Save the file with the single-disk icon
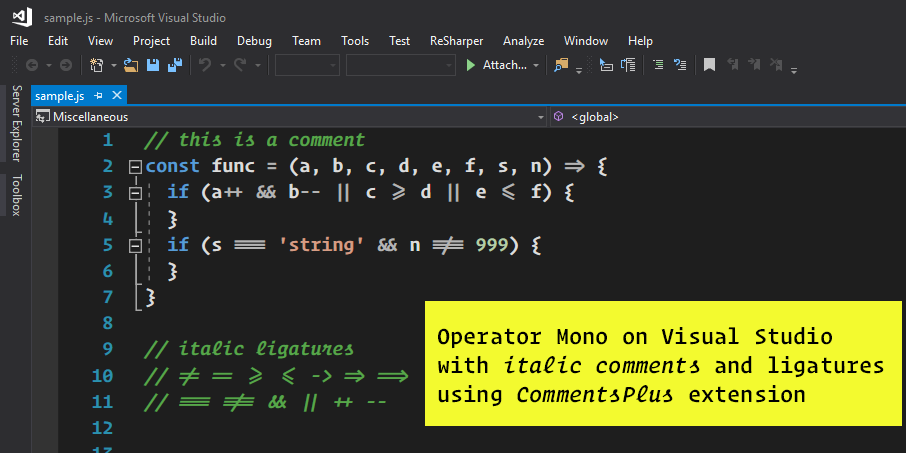 pos(153,65)
